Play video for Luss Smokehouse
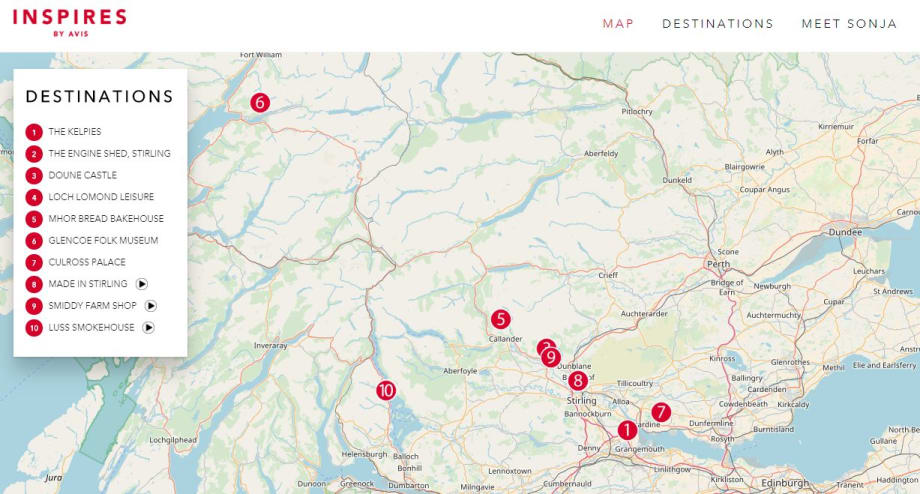Viewport: 920px width, 494px height. coord(148,327)
